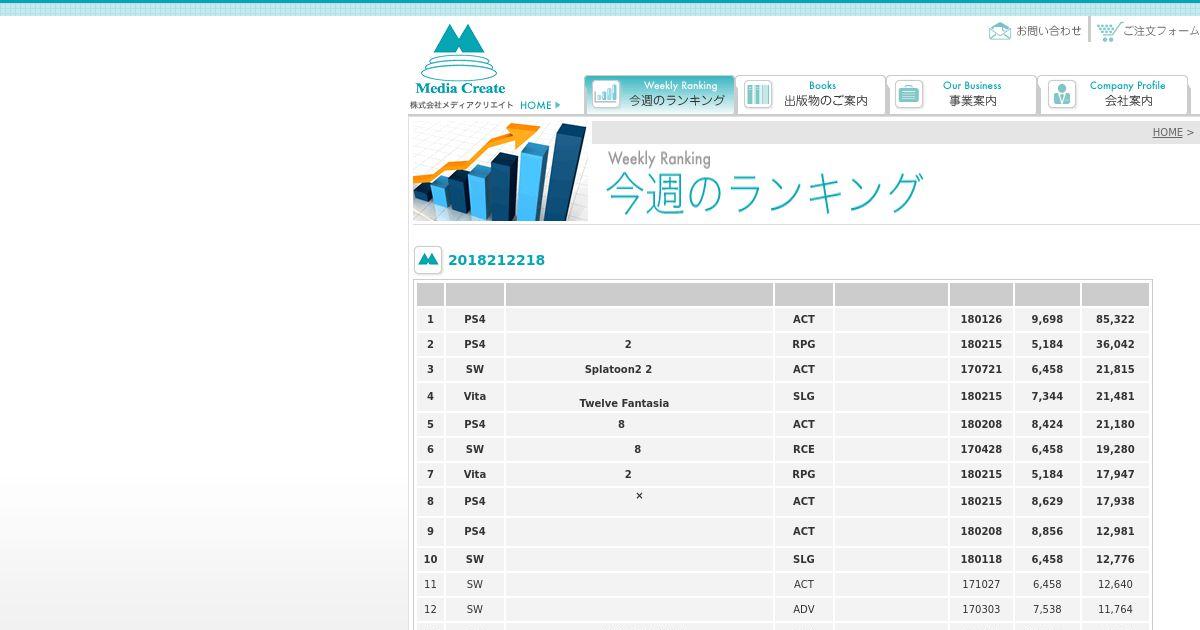Click the 9,698 price cell

(x=1047, y=319)
